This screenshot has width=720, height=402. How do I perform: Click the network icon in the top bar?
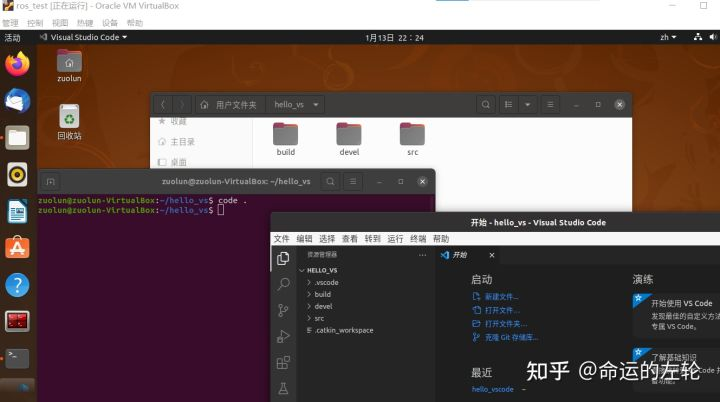[698, 37]
